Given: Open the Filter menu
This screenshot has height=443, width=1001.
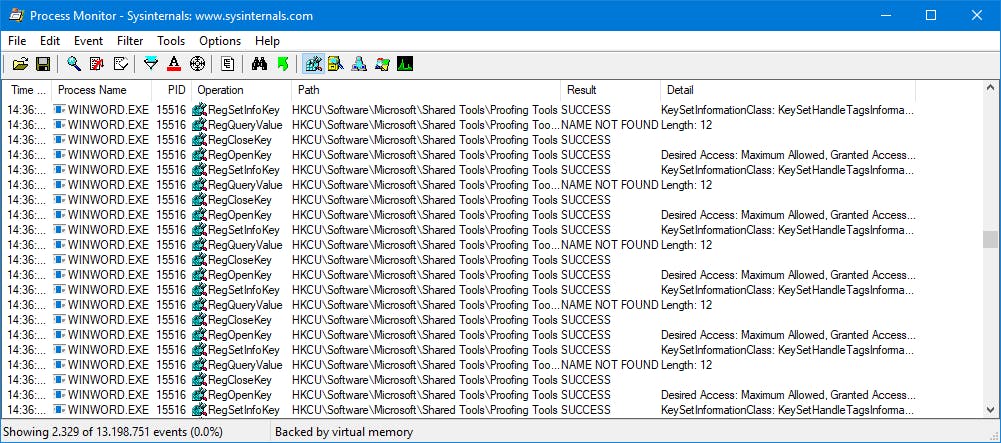Looking at the screenshot, I should (130, 41).
